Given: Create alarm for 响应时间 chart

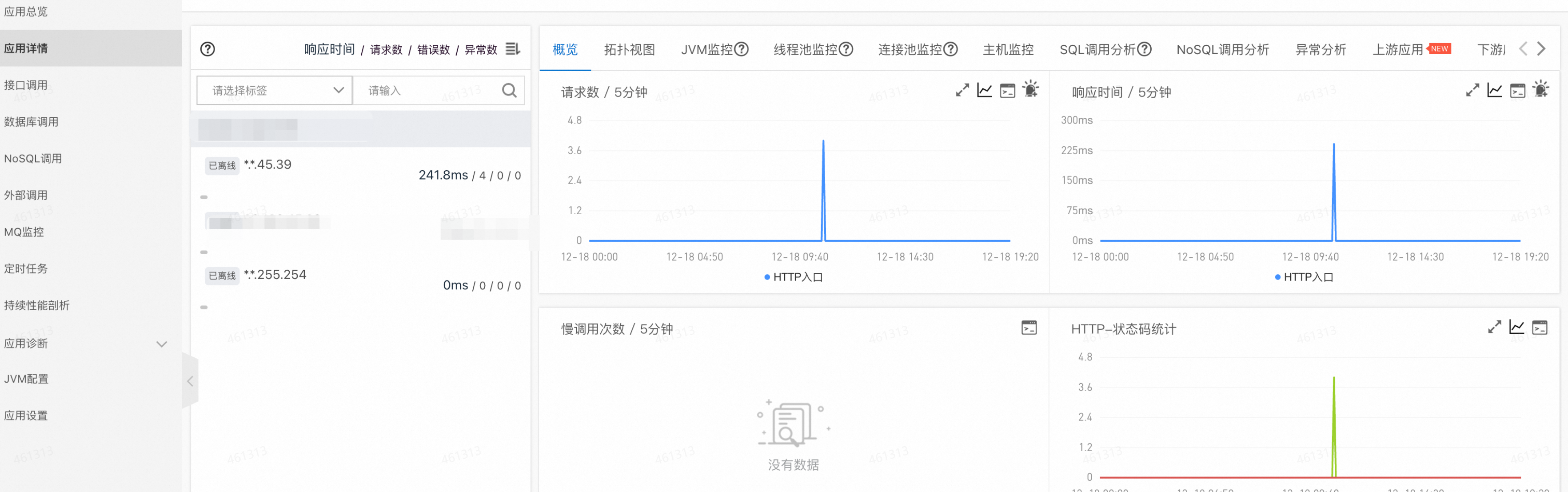Looking at the screenshot, I should click(x=1540, y=89).
